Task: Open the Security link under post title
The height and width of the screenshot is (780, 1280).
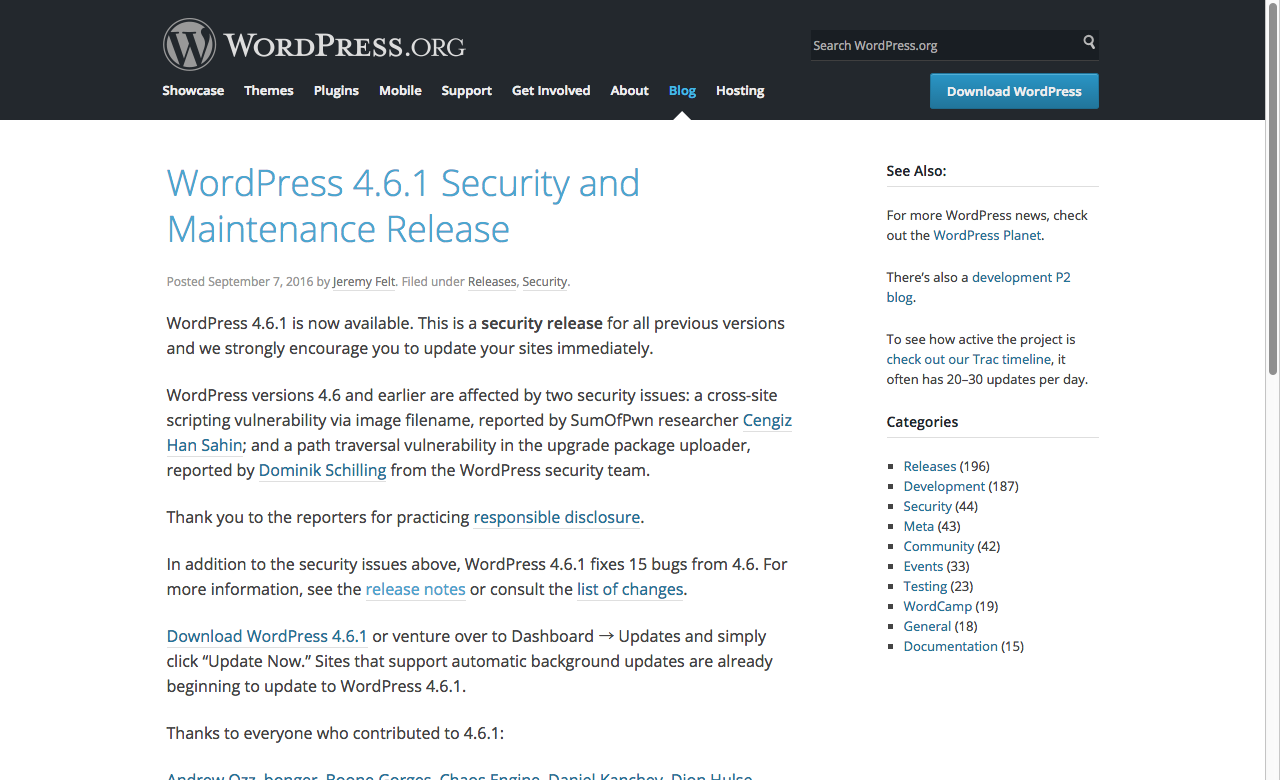Action: click(x=544, y=282)
